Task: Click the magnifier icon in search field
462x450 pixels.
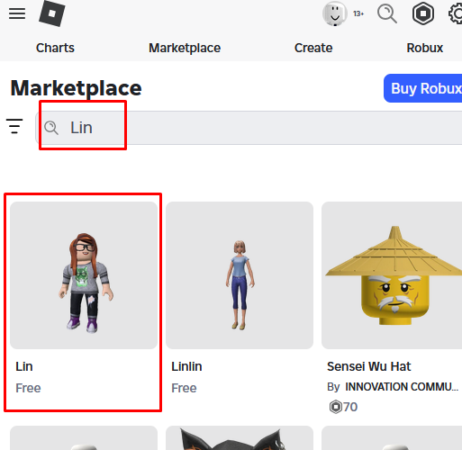Action: point(51,128)
